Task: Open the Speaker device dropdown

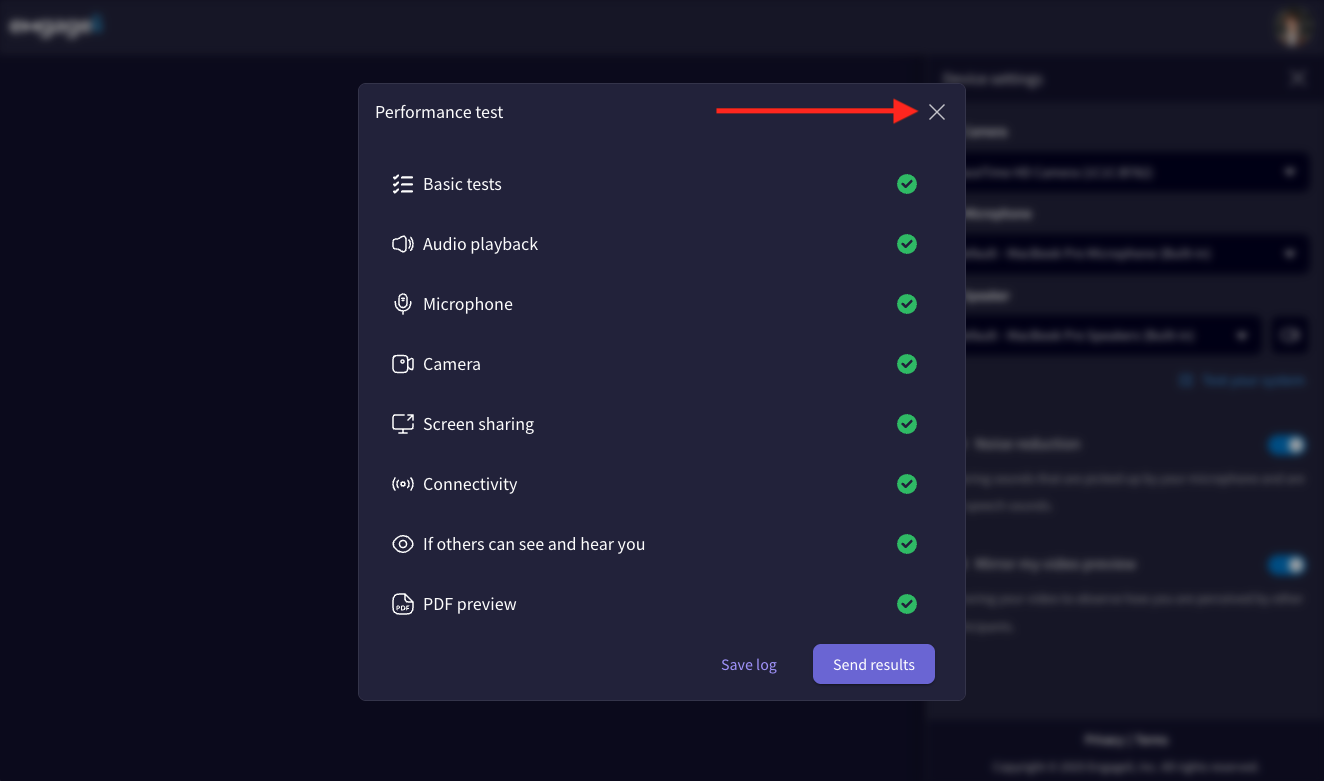Action: 1112,335
